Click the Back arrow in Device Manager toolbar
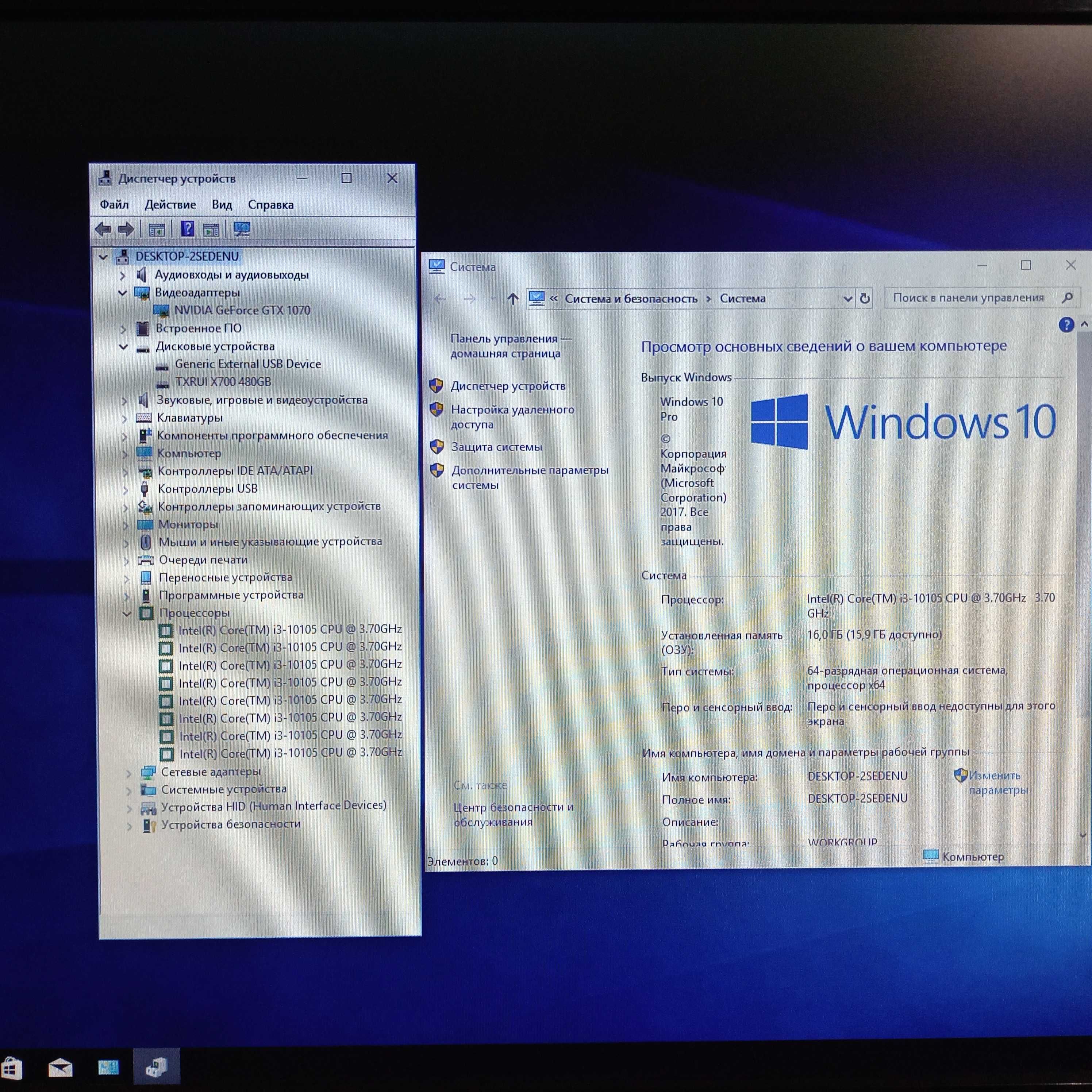The width and height of the screenshot is (1092, 1092). point(103,229)
